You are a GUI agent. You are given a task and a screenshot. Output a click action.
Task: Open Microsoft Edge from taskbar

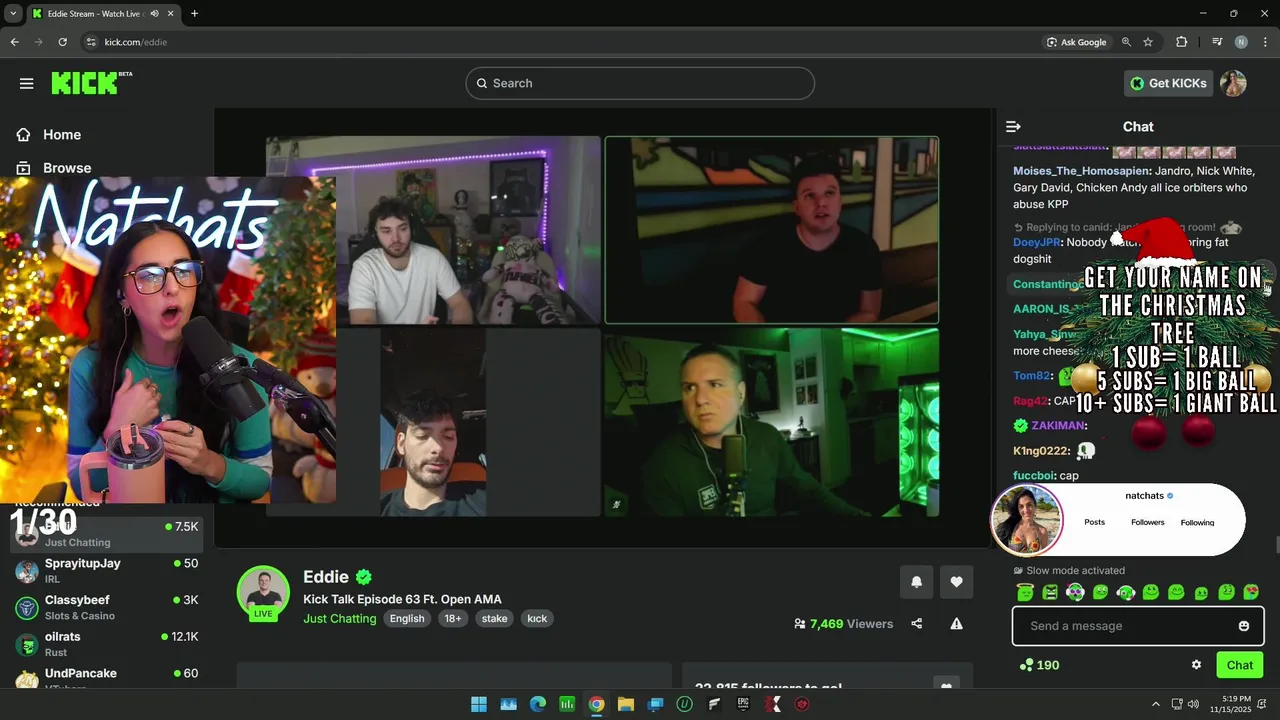point(537,704)
